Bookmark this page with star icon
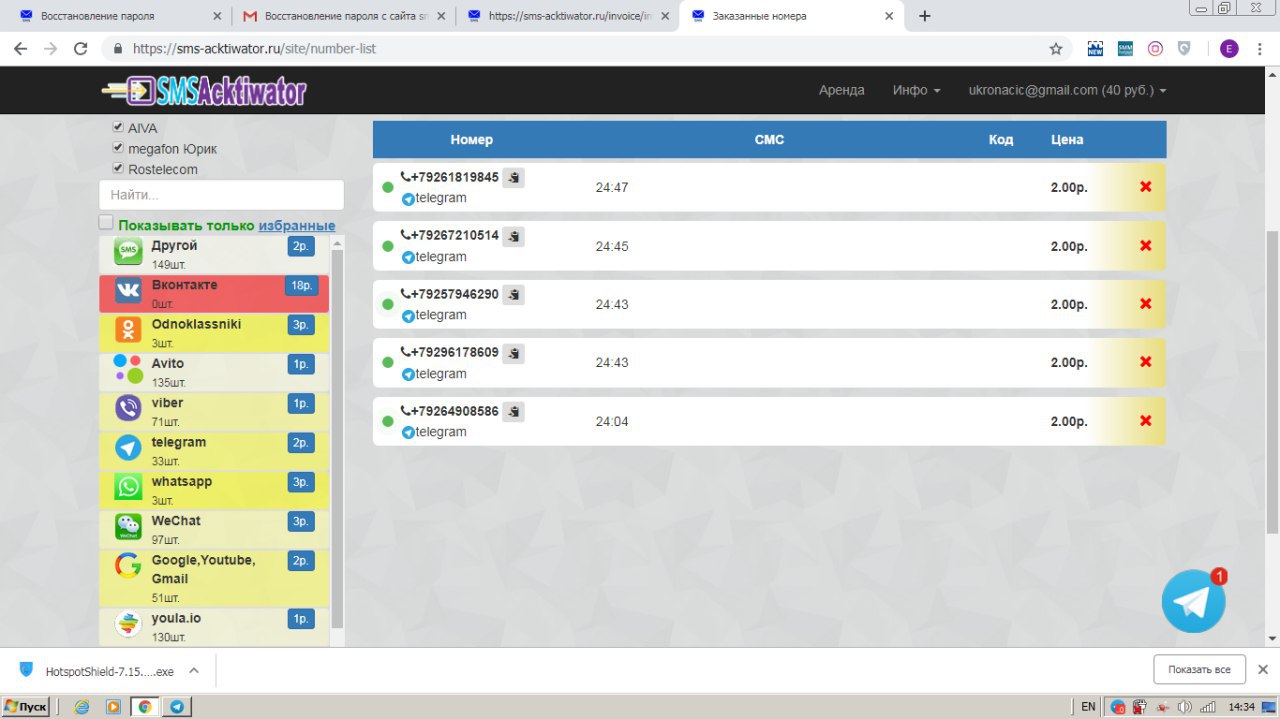The height and width of the screenshot is (719, 1280). tap(1056, 48)
